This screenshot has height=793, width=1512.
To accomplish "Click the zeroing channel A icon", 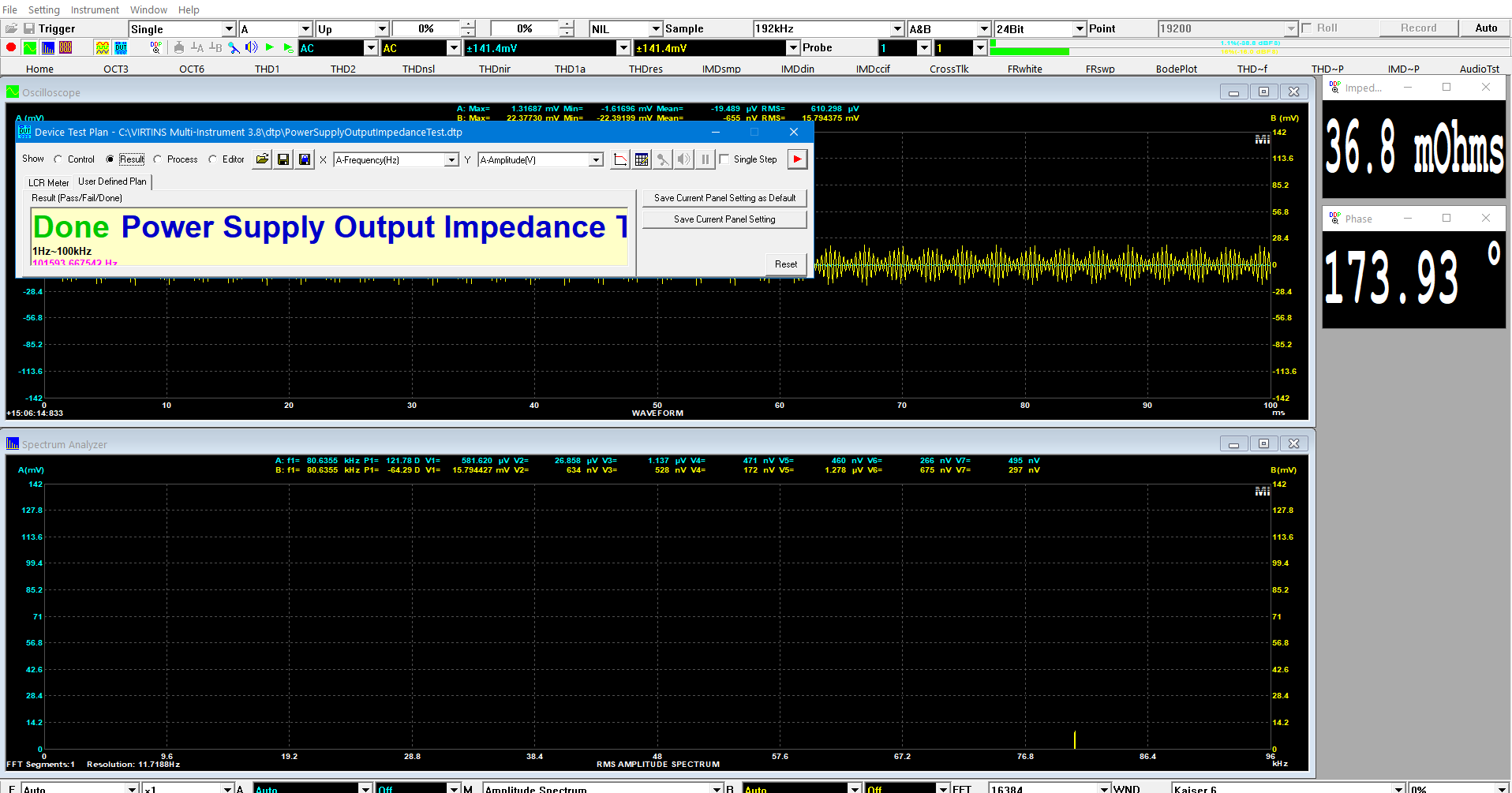I will 197,47.
